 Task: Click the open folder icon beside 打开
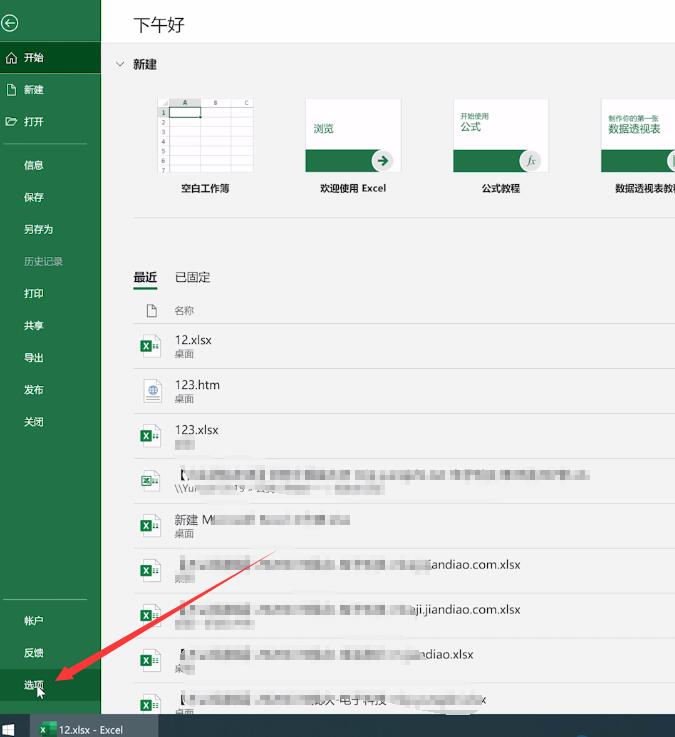(11, 122)
